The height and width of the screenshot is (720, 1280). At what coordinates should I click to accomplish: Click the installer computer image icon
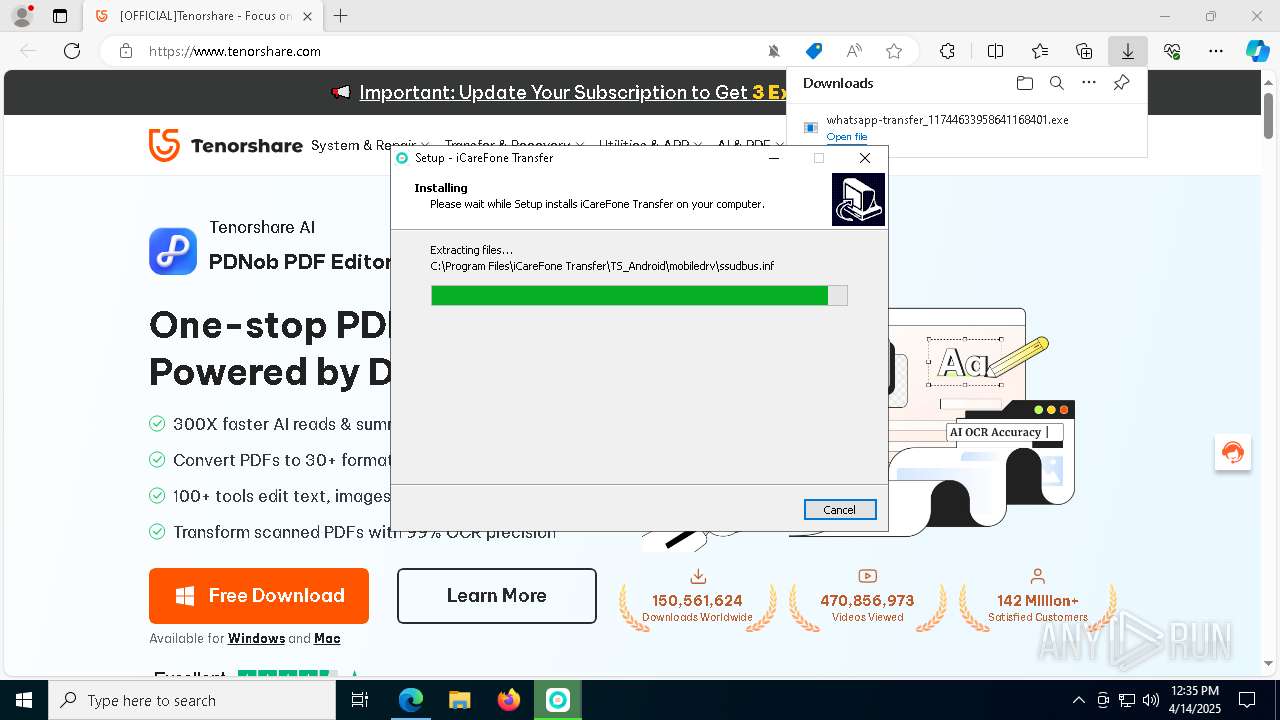coord(858,199)
